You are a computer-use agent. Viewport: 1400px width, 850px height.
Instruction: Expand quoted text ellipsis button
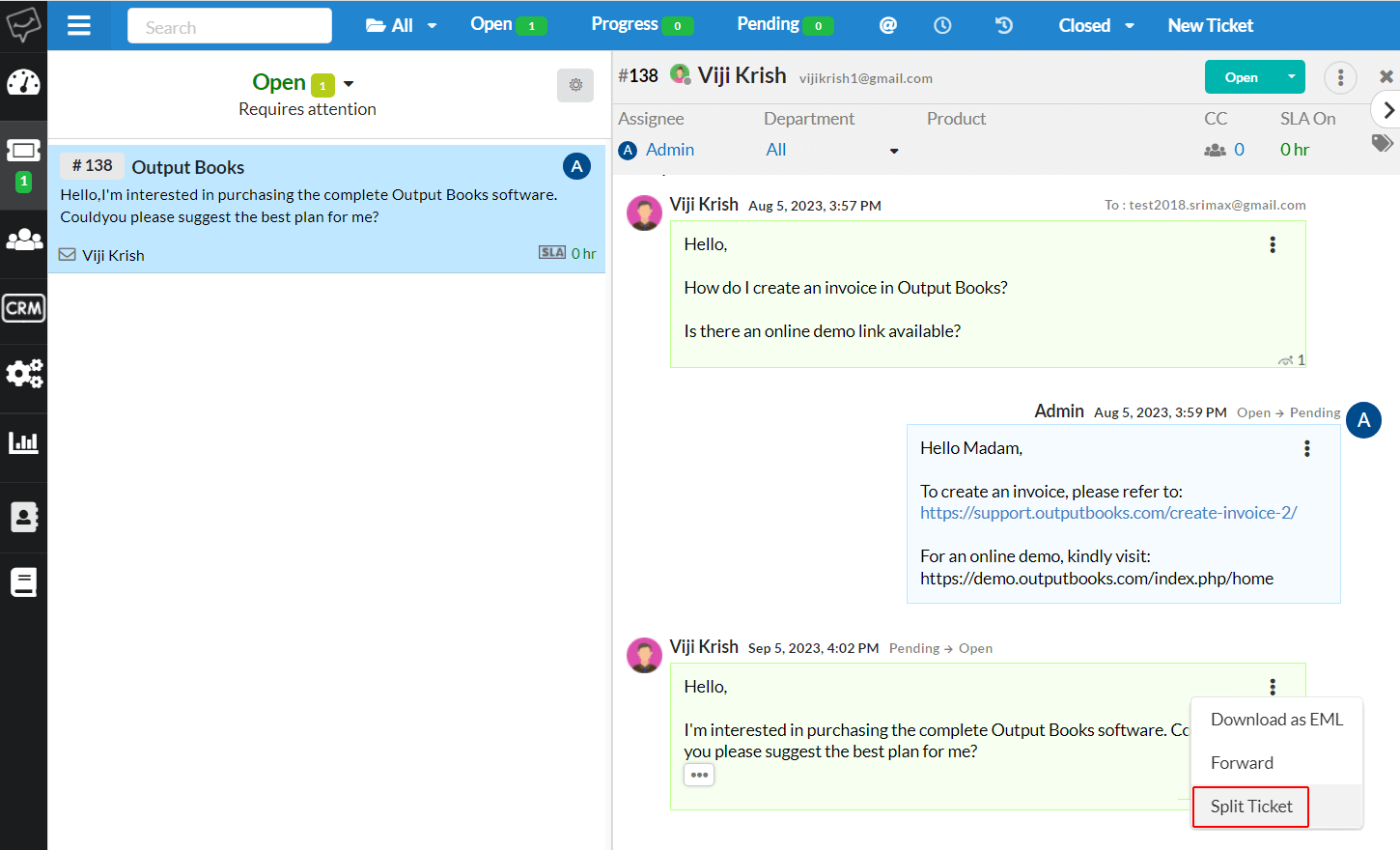(699, 775)
